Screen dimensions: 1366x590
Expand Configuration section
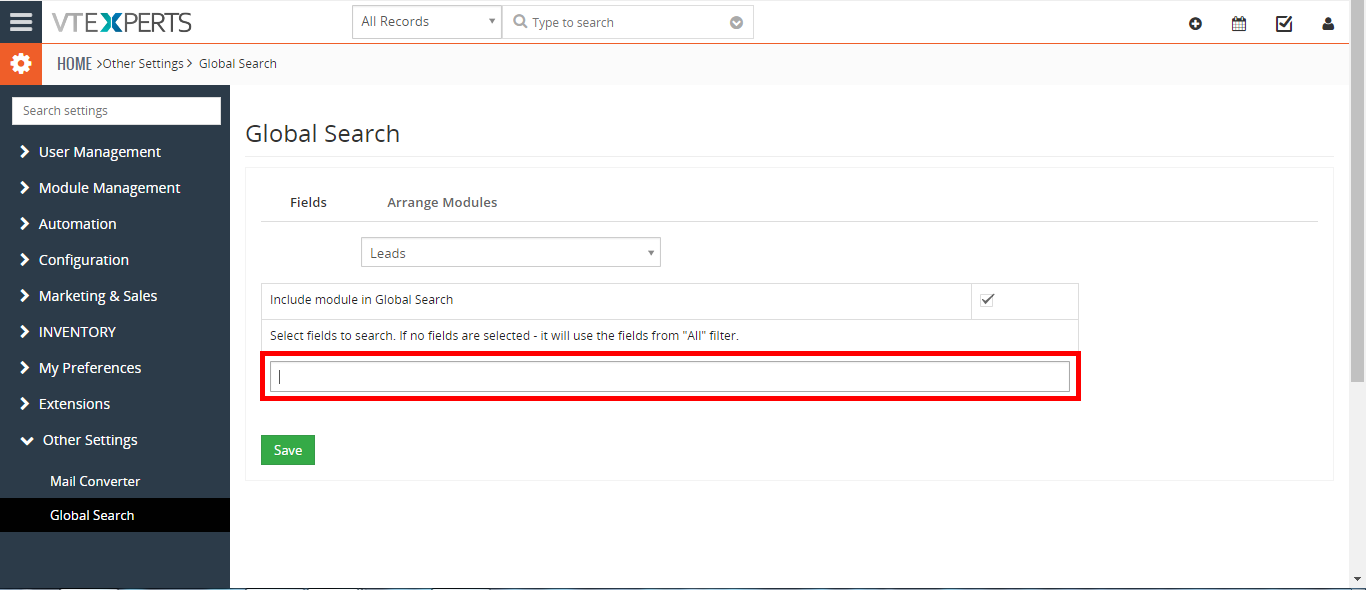click(74, 260)
